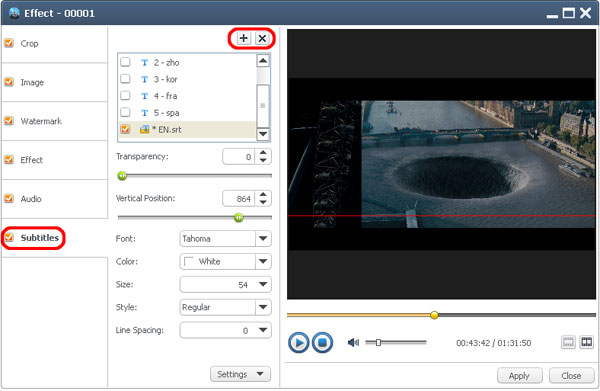Close the Effect window with X
The width and height of the screenshot is (600, 391).
(585, 13)
